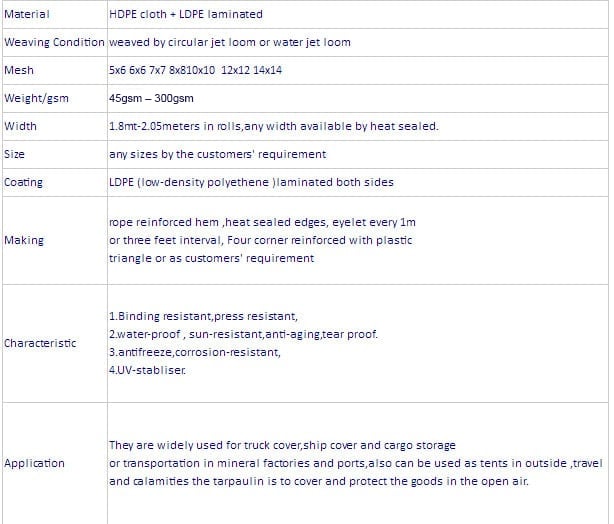614x524 pixels.
Task: Select the rope reinforced hem line
Action: 262,222
